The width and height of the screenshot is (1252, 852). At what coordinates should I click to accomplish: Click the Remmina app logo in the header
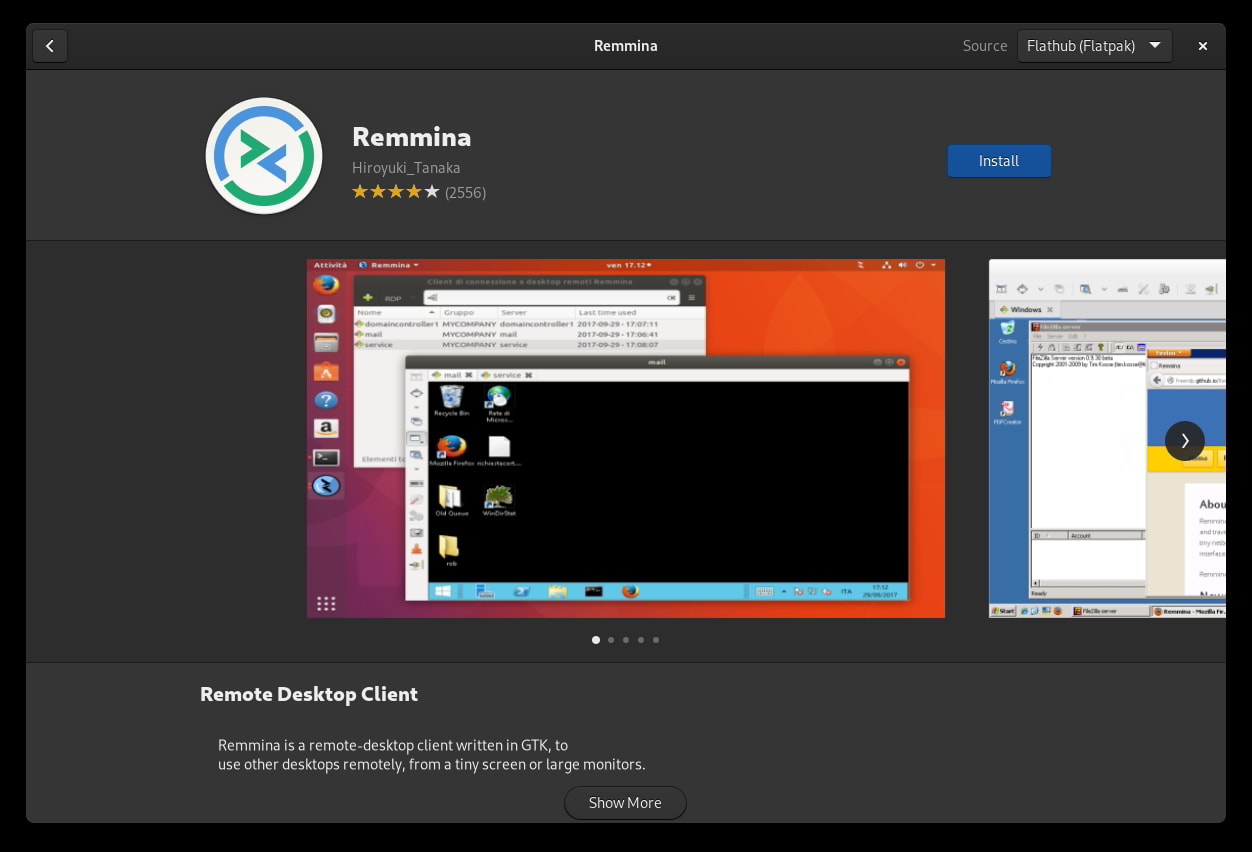(263, 155)
